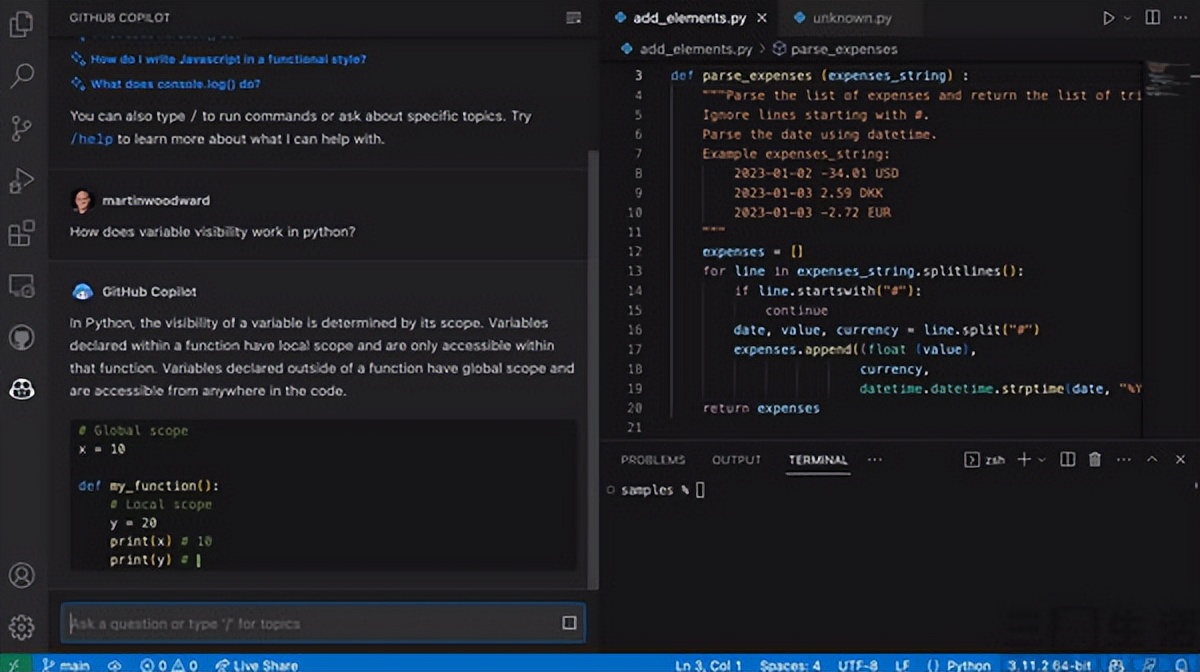The image size is (1200, 672).
Task: Focus the Copilot chat question input
Action: 323,623
